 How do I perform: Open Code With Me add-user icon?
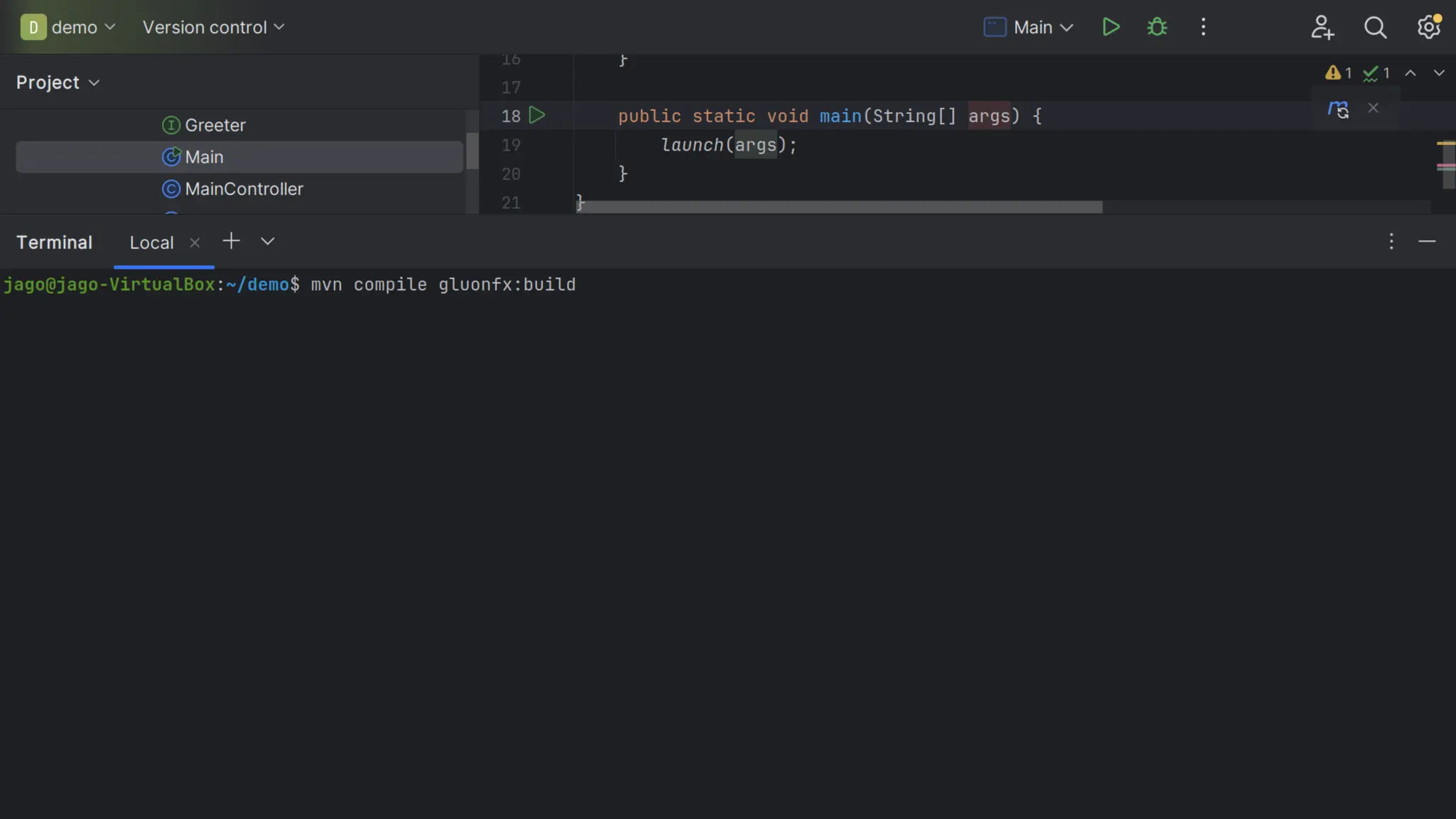[1322, 27]
